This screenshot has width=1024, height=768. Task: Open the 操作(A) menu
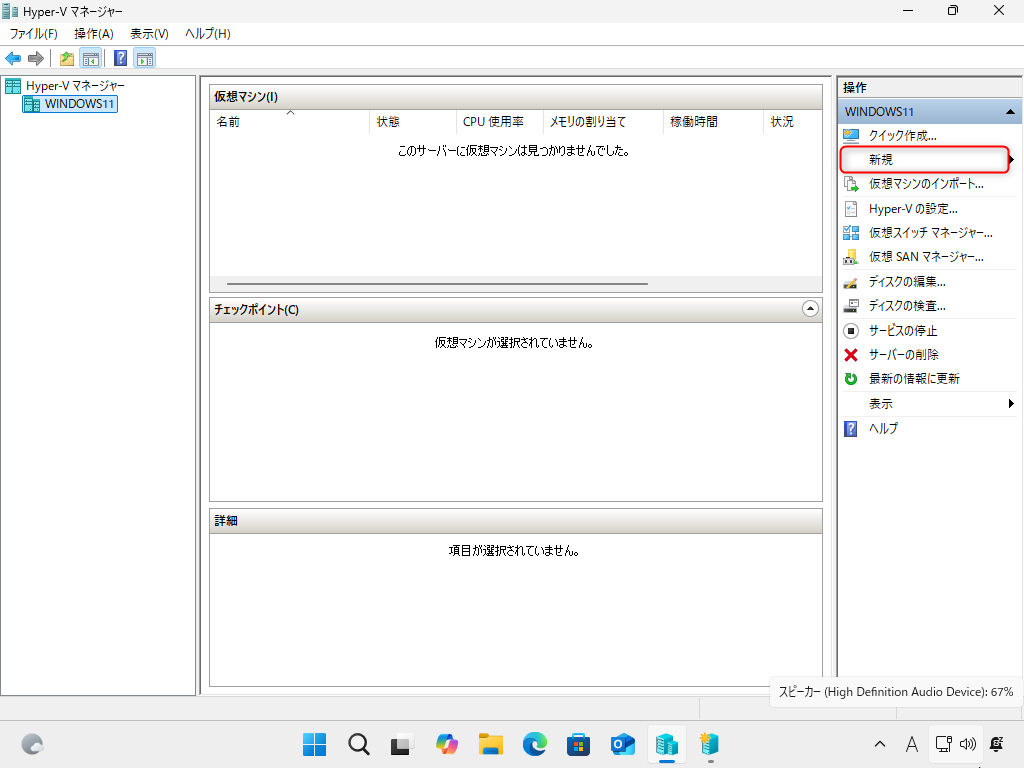tap(93, 33)
